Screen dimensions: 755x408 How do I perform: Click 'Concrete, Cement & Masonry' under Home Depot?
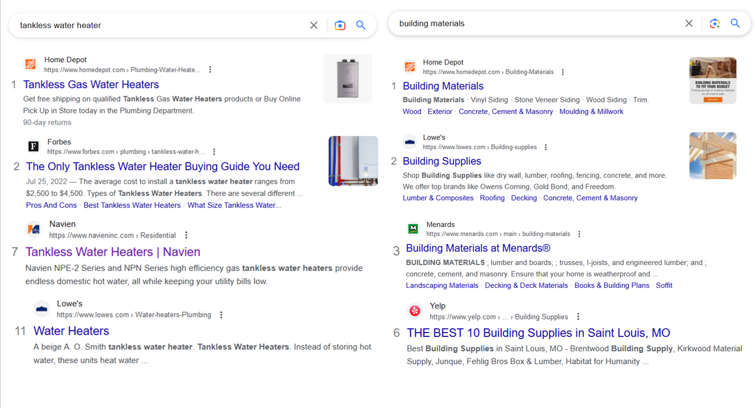click(506, 111)
